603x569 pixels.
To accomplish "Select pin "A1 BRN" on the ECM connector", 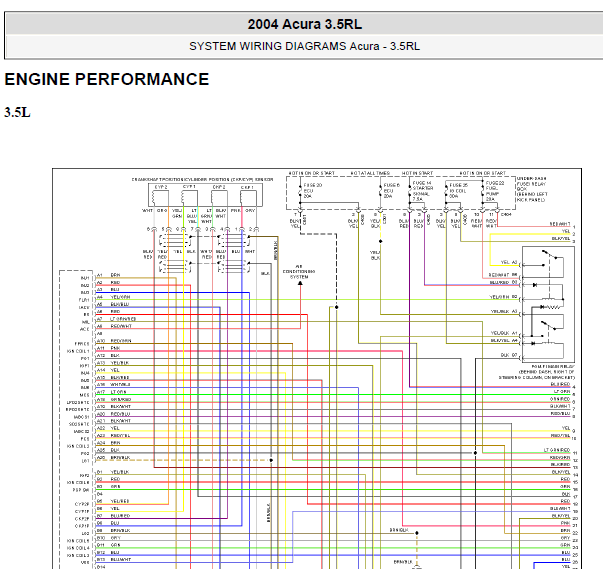I will click(x=108, y=275).
